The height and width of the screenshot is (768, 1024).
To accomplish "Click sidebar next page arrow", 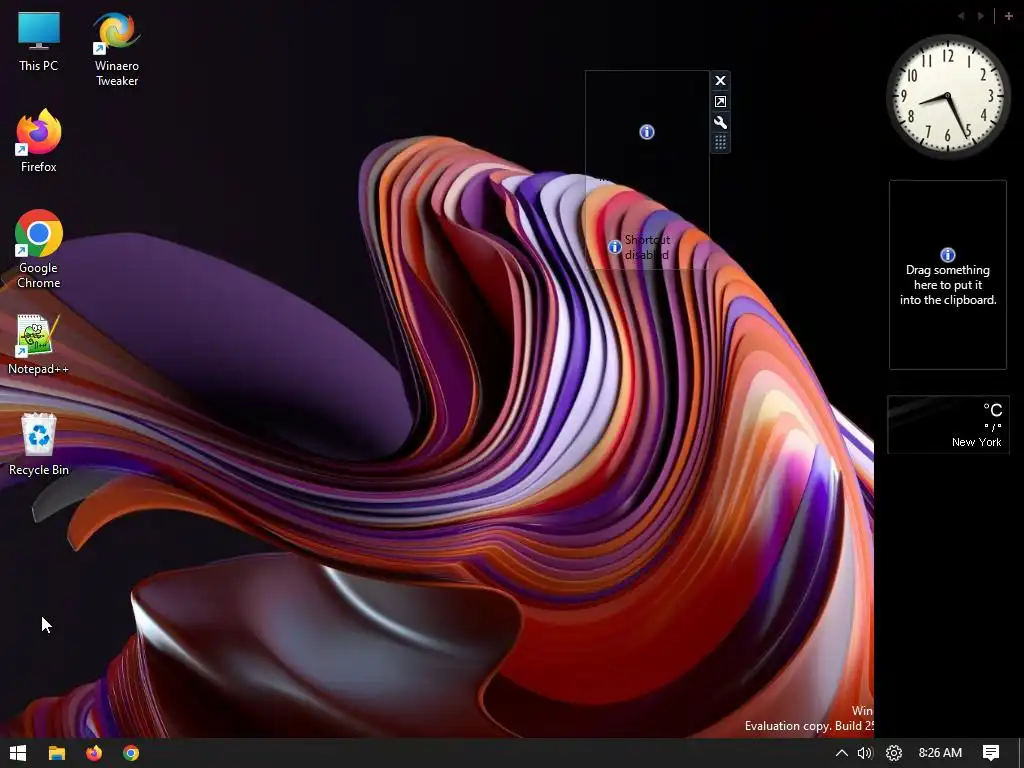I will pyautogui.click(x=981, y=16).
